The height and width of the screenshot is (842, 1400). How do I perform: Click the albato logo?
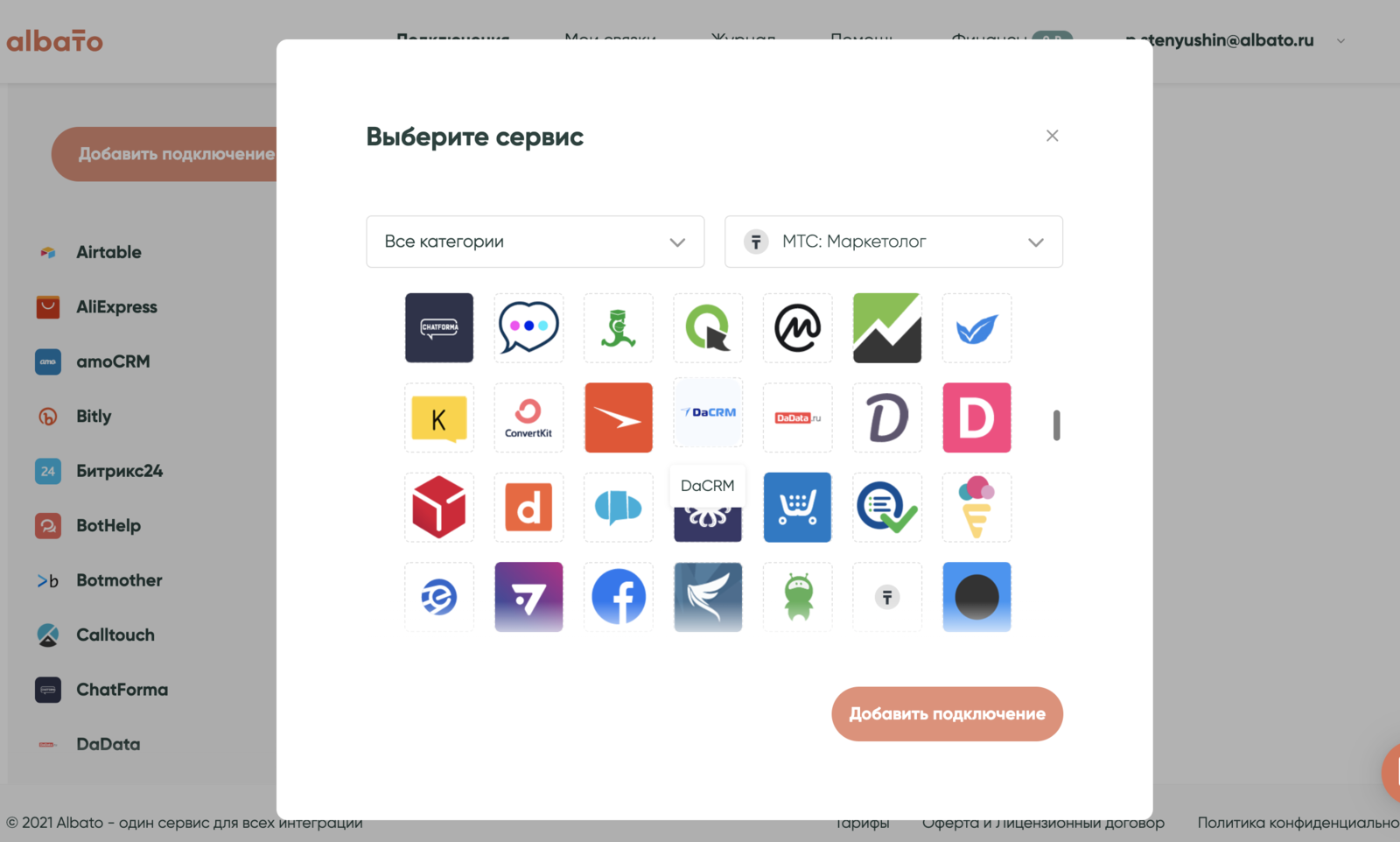[x=55, y=41]
